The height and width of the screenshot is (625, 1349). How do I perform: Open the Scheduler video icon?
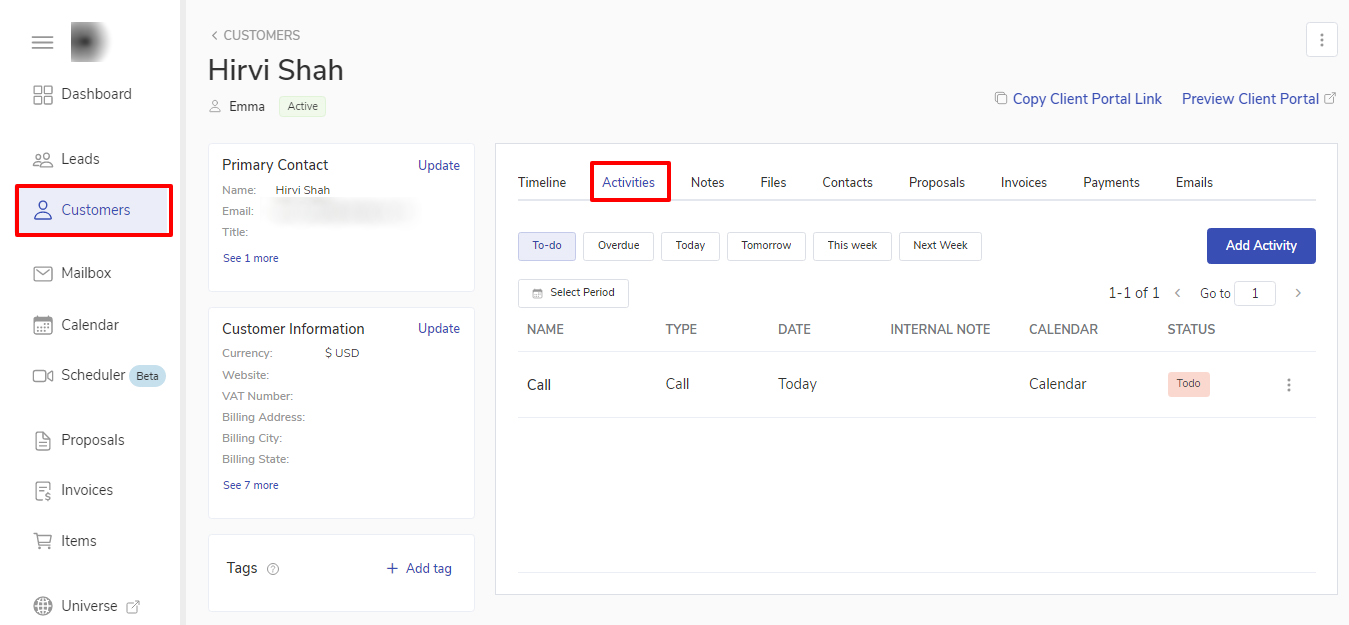click(x=43, y=376)
